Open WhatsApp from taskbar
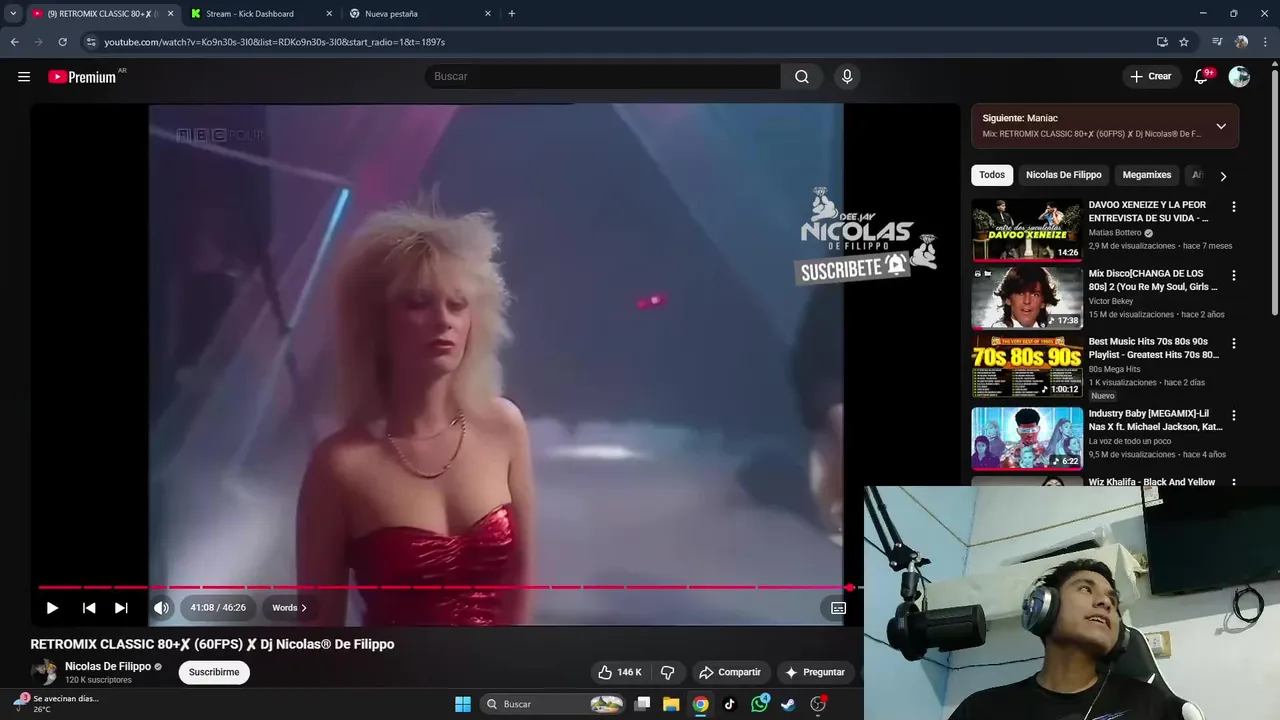This screenshot has height=720, width=1280. [759, 704]
